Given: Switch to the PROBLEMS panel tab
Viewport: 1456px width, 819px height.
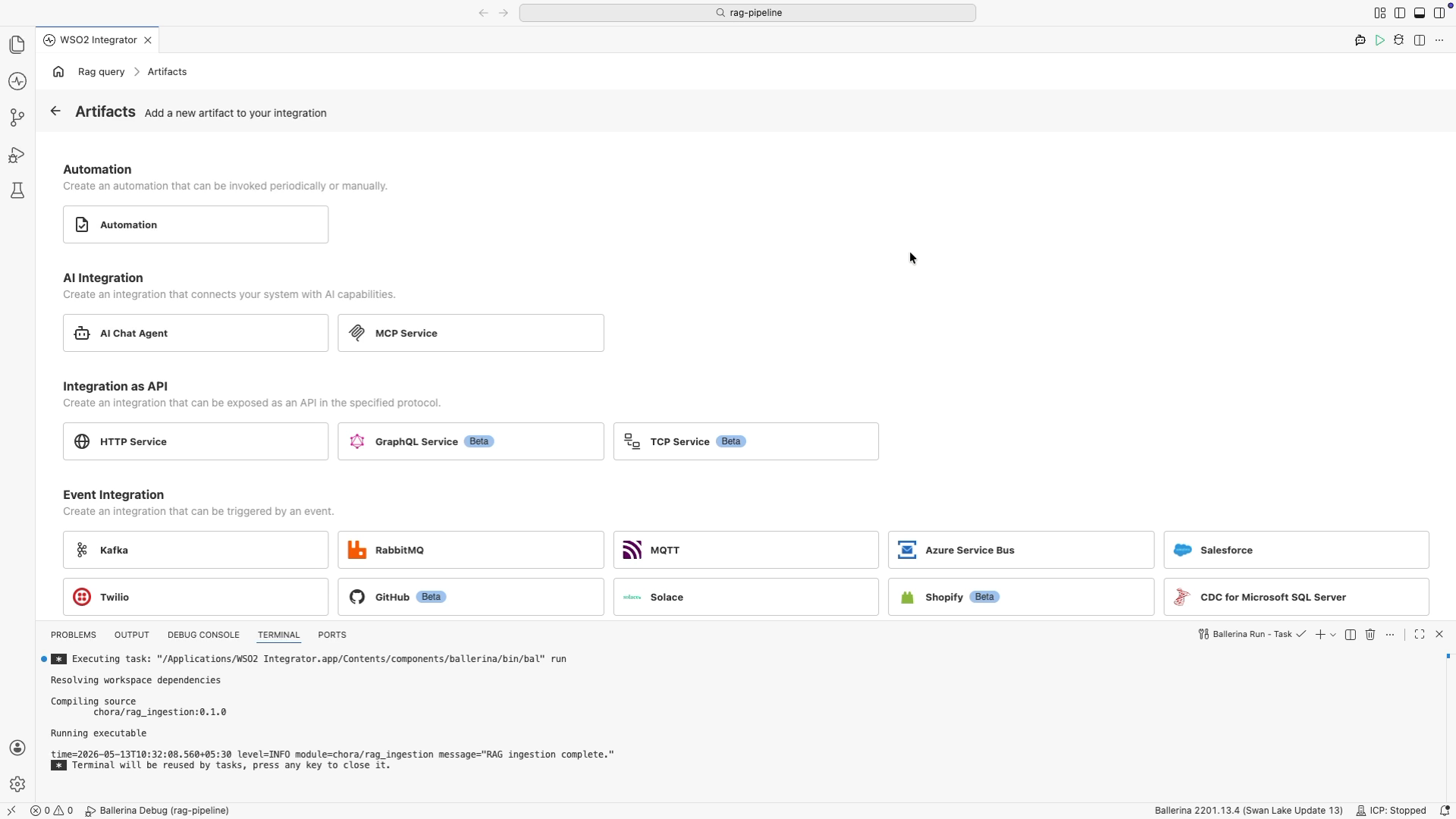Looking at the screenshot, I should point(74,635).
